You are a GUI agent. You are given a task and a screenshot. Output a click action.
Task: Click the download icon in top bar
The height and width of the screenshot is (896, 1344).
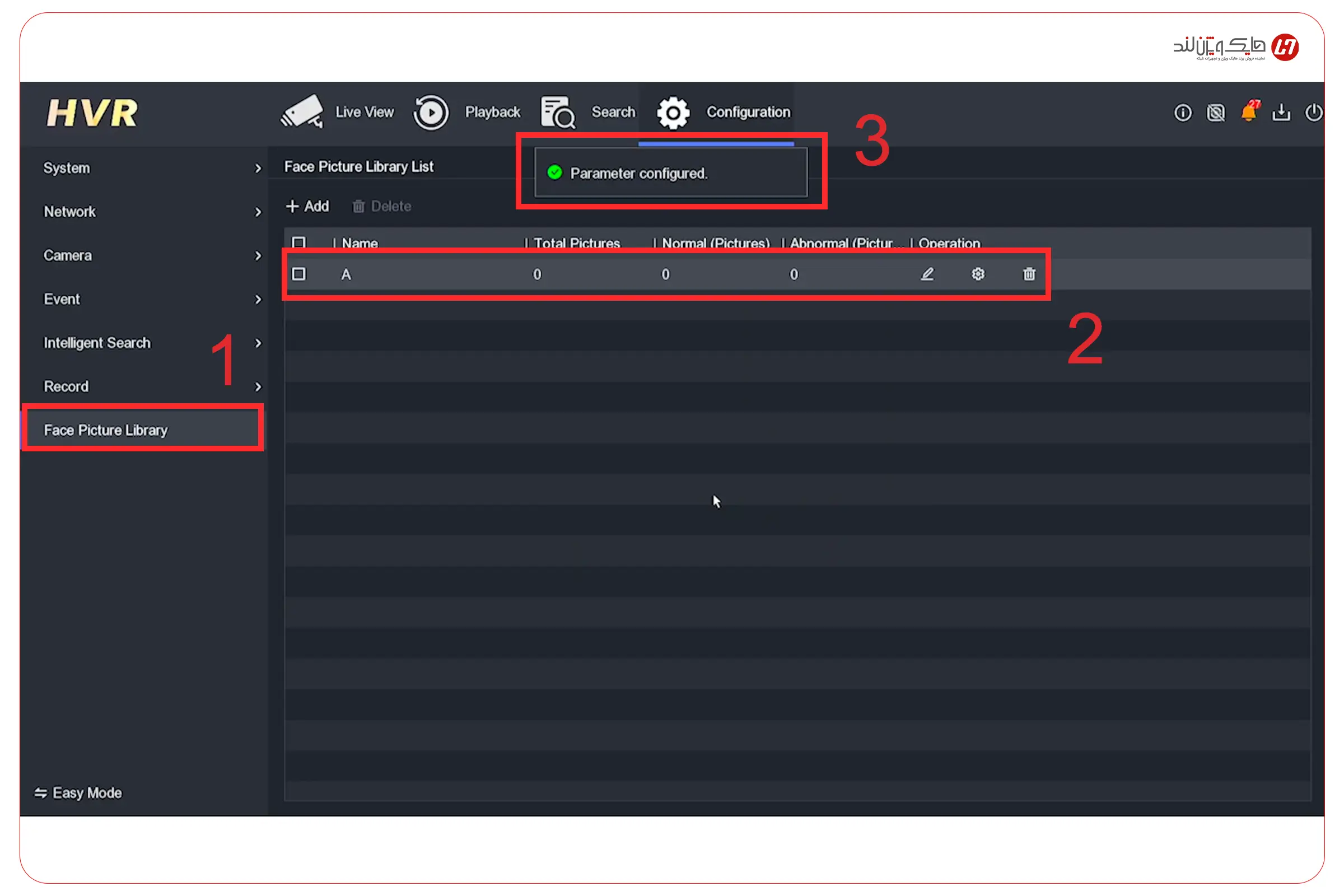coord(1281,113)
